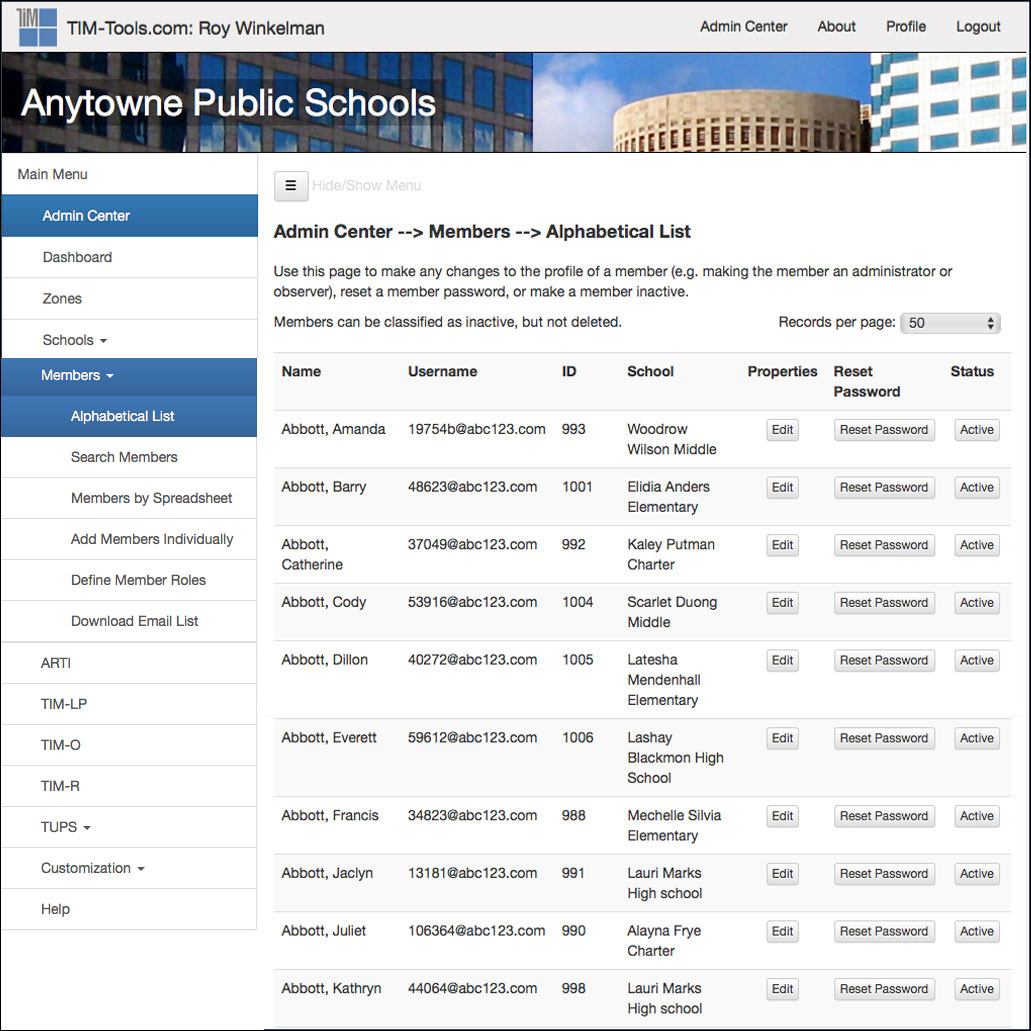Edit properties for Abbott, Dillon
The image size is (1031, 1031).
[782, 661]
